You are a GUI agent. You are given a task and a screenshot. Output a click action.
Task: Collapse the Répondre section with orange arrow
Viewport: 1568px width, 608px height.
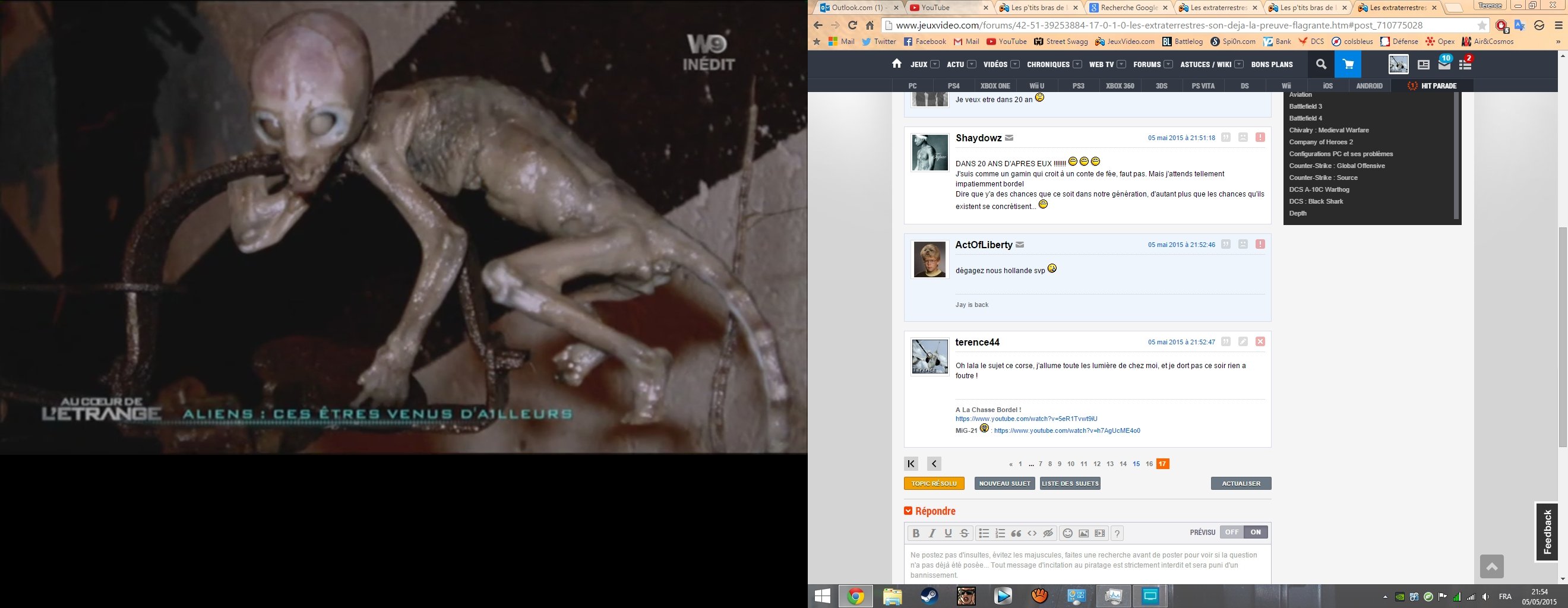point(908,511)
